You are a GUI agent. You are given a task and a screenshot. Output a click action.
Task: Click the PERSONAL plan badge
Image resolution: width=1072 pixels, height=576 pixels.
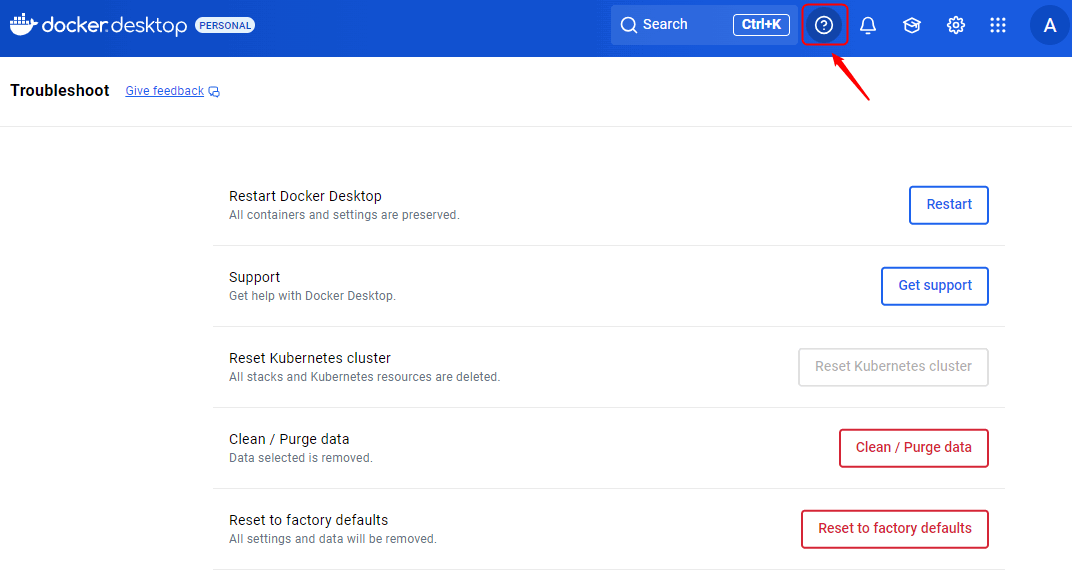225,25
